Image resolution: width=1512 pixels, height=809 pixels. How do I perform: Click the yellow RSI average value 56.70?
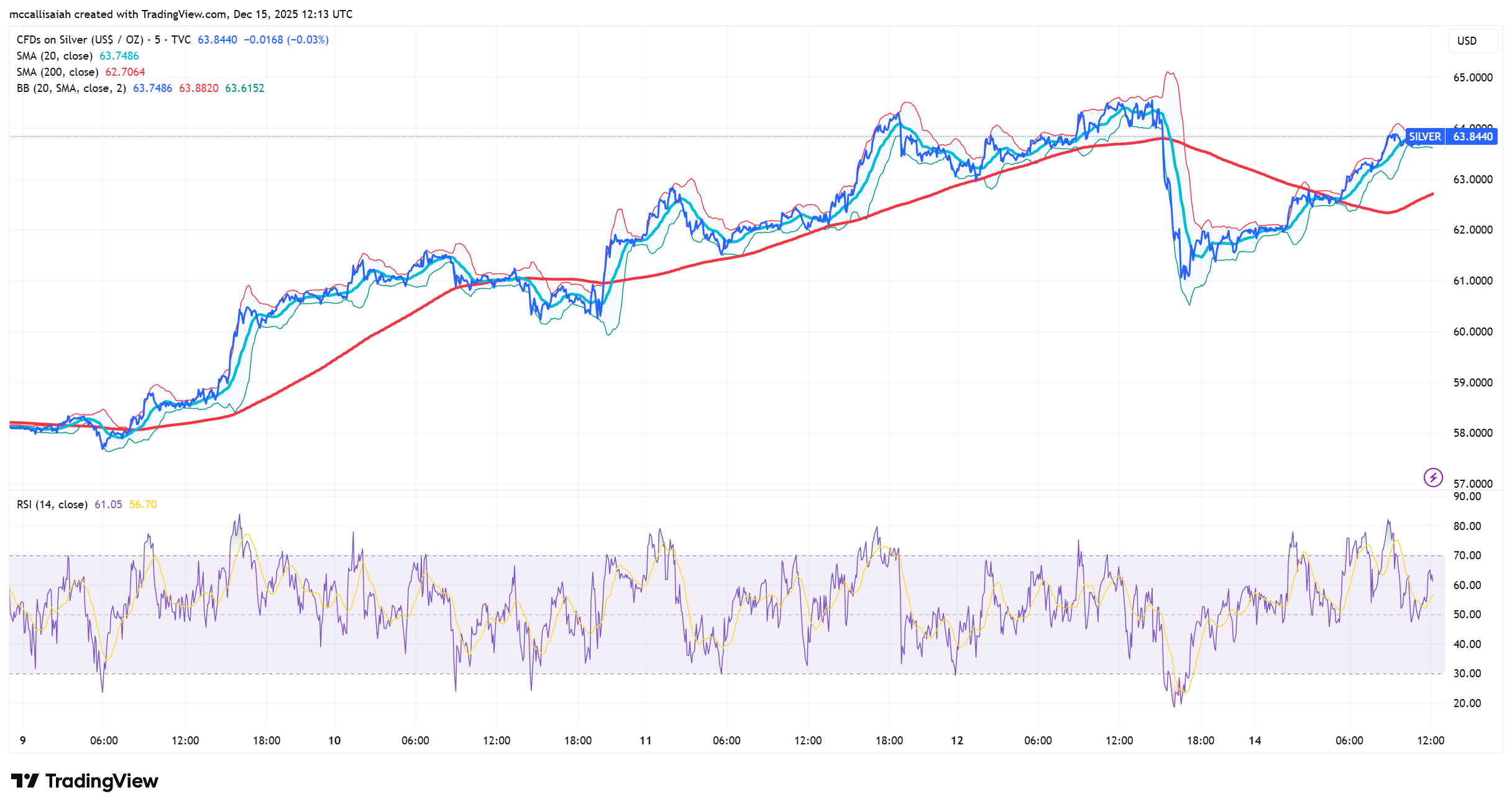pos(143,505)
